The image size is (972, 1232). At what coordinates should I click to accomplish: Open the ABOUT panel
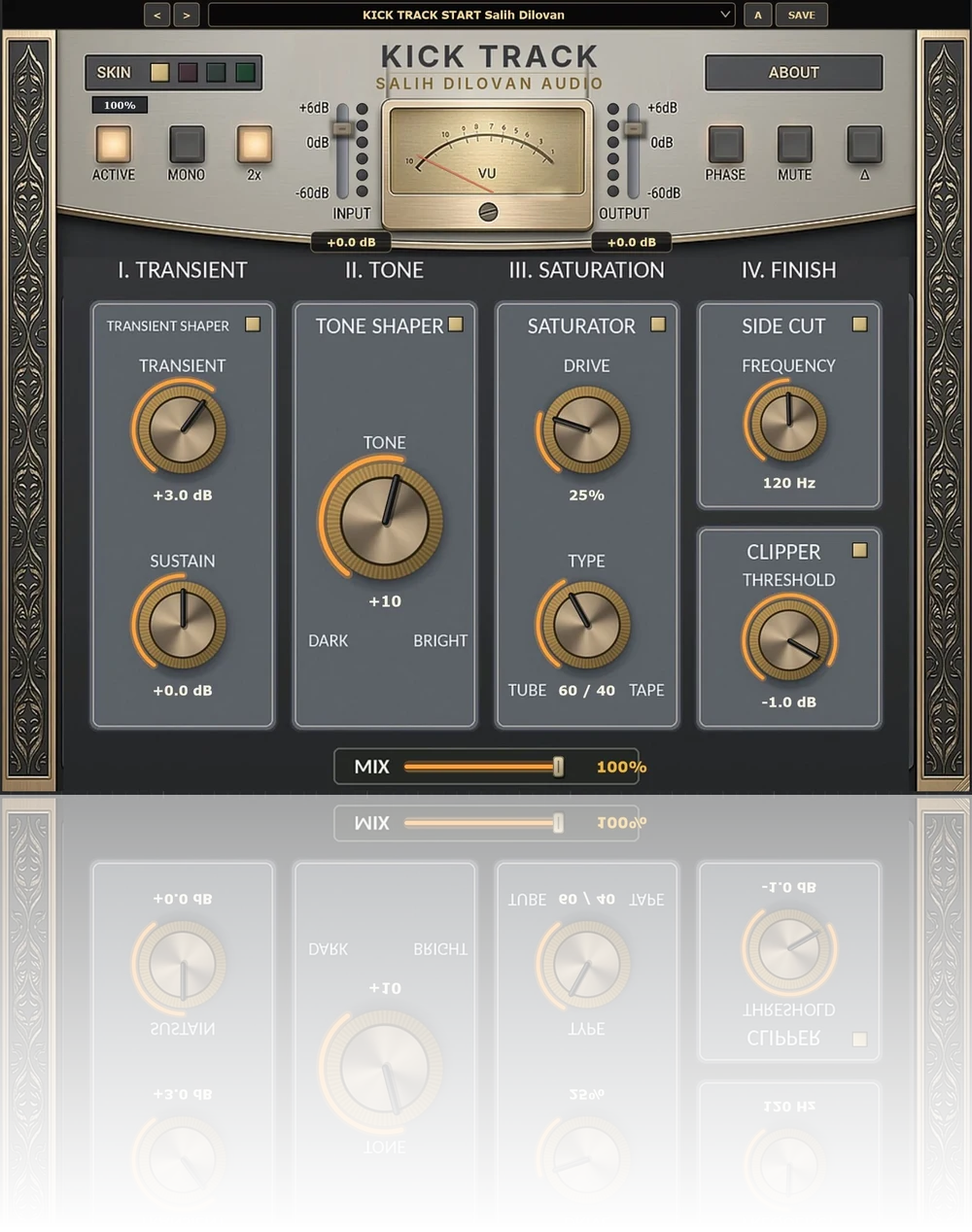coord(793,72)
